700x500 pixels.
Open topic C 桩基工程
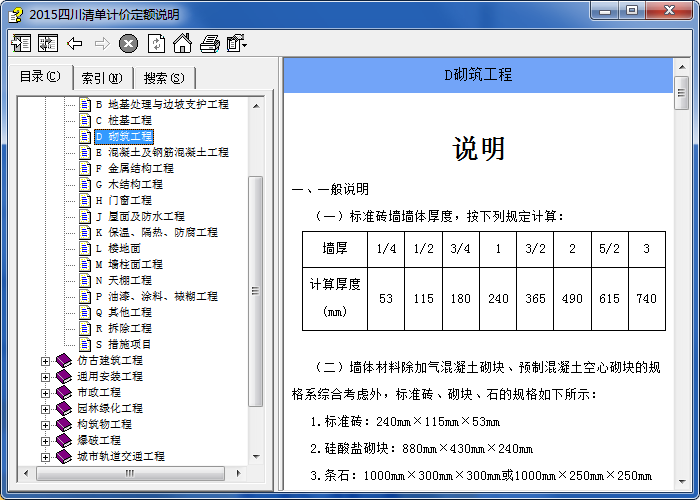124,121
